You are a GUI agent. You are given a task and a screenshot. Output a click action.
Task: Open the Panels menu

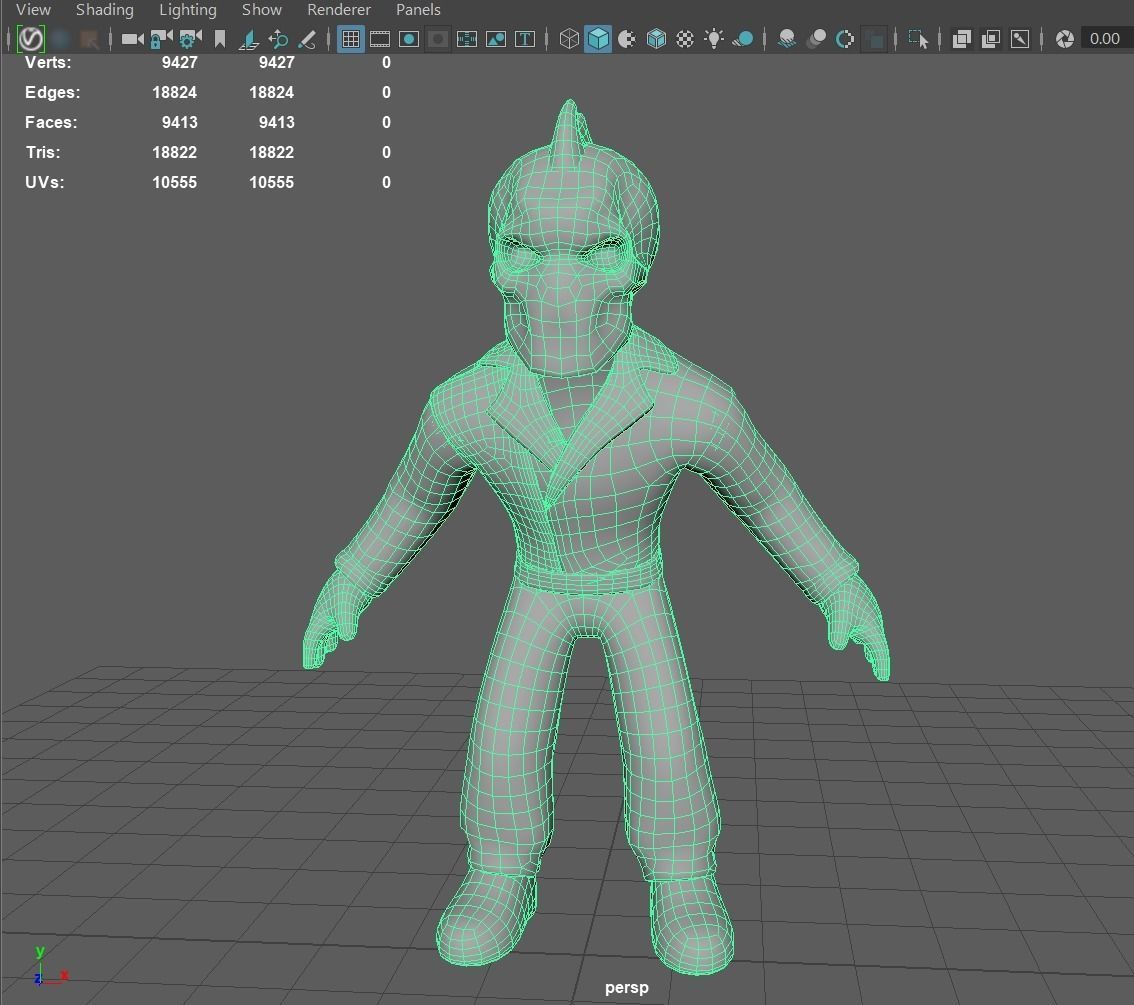[417, 9]
